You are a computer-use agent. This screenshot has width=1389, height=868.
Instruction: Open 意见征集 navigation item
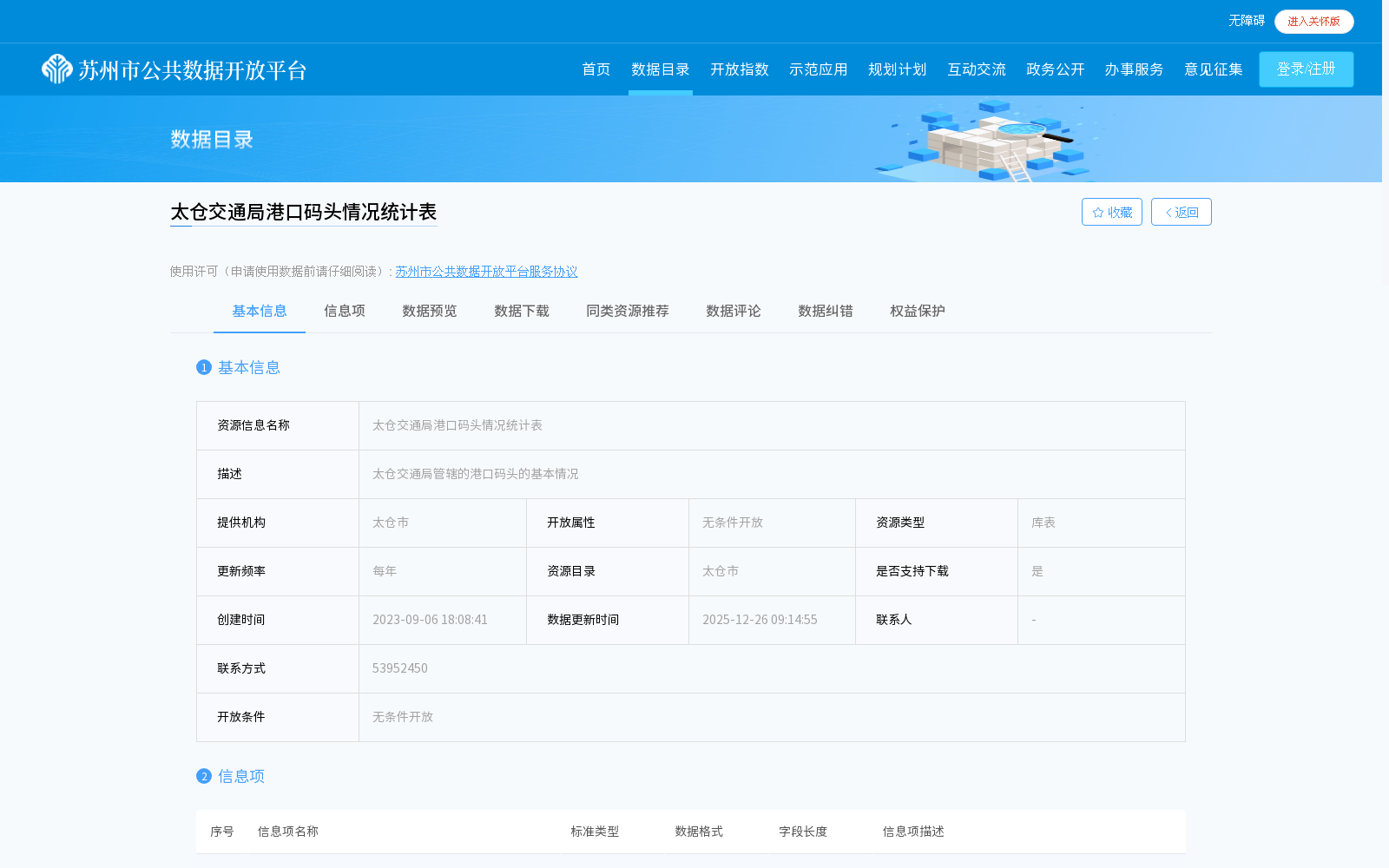tap(1214, 69)
